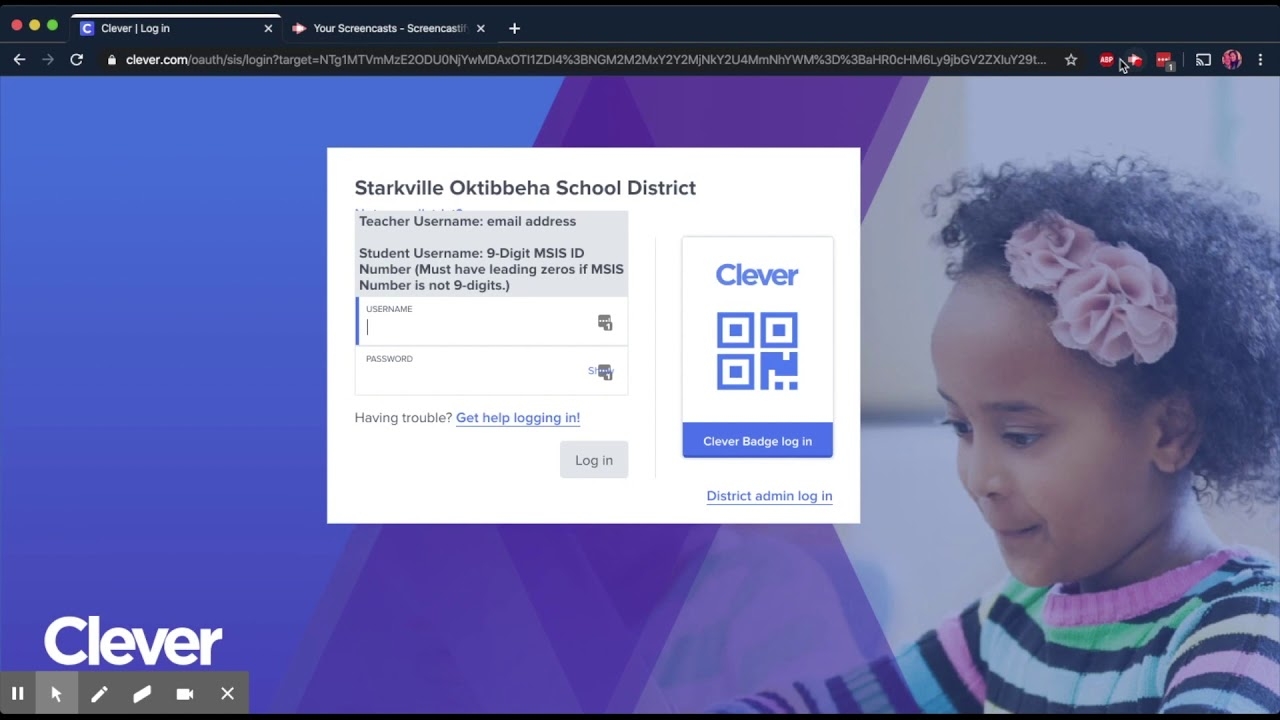Open a new browser tab
Screen dimensions: 1280x720
514,28
